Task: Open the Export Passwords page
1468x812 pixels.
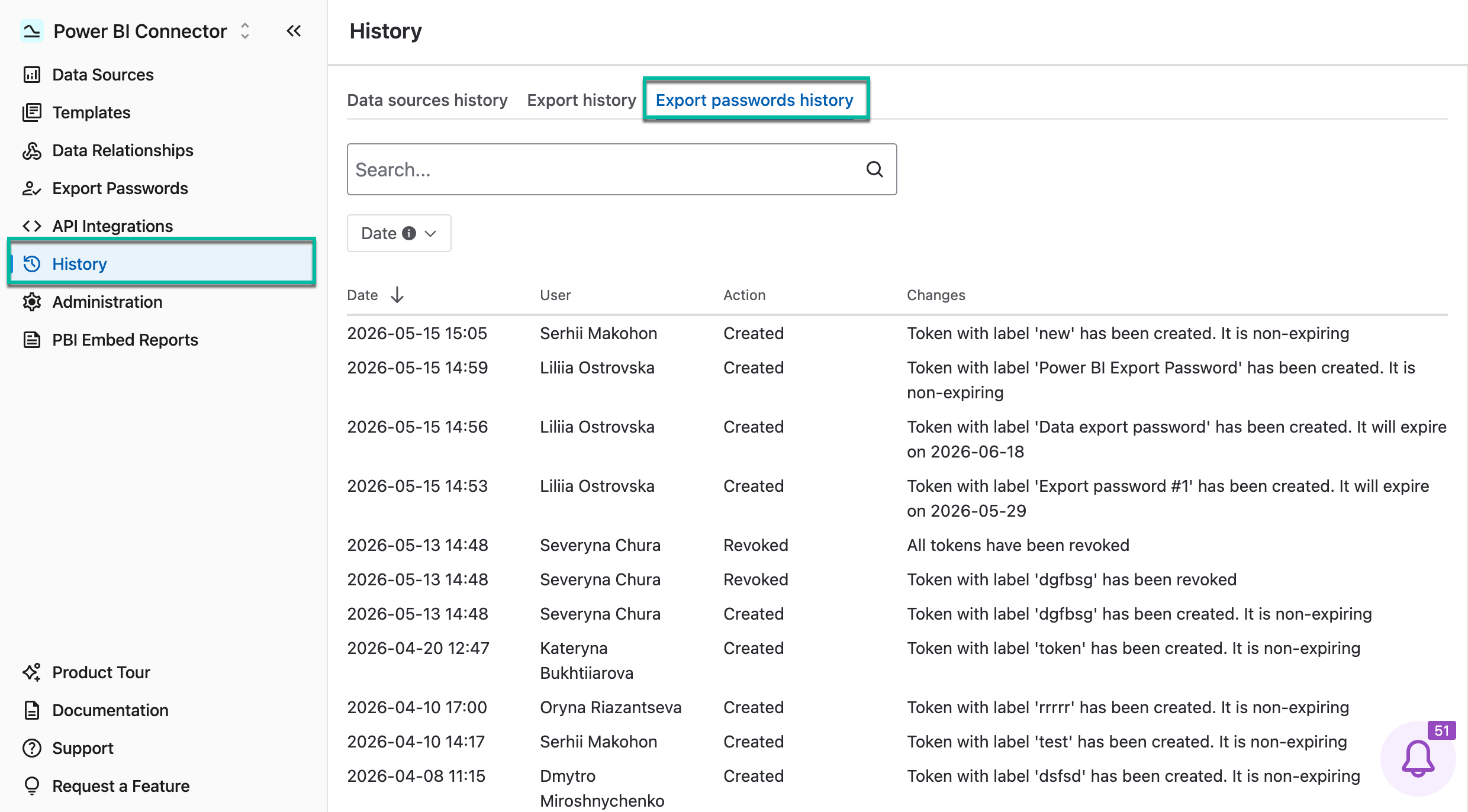Action: pos(120,188)
